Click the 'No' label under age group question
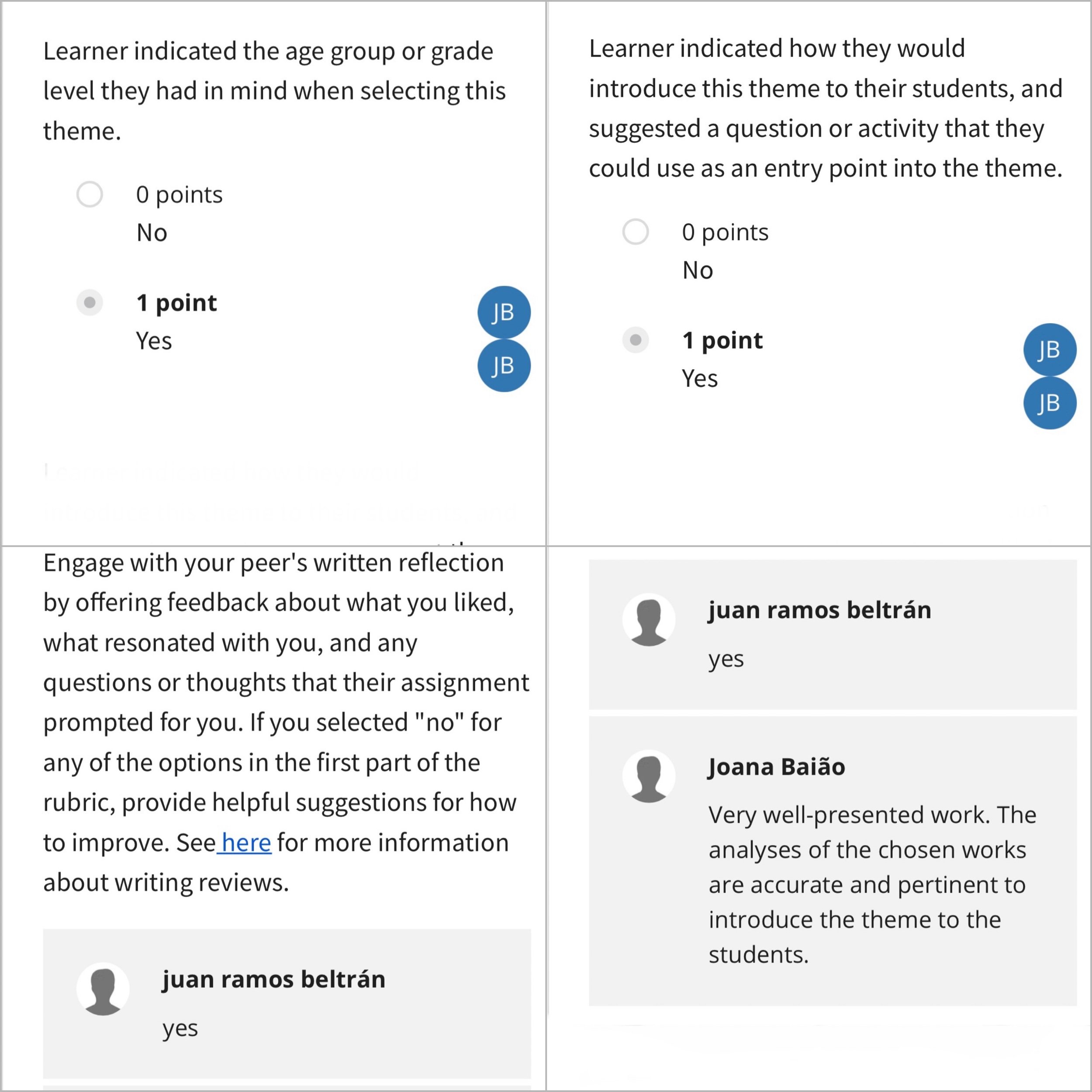Screen dimensions: 1092x1092 (152, 233)
